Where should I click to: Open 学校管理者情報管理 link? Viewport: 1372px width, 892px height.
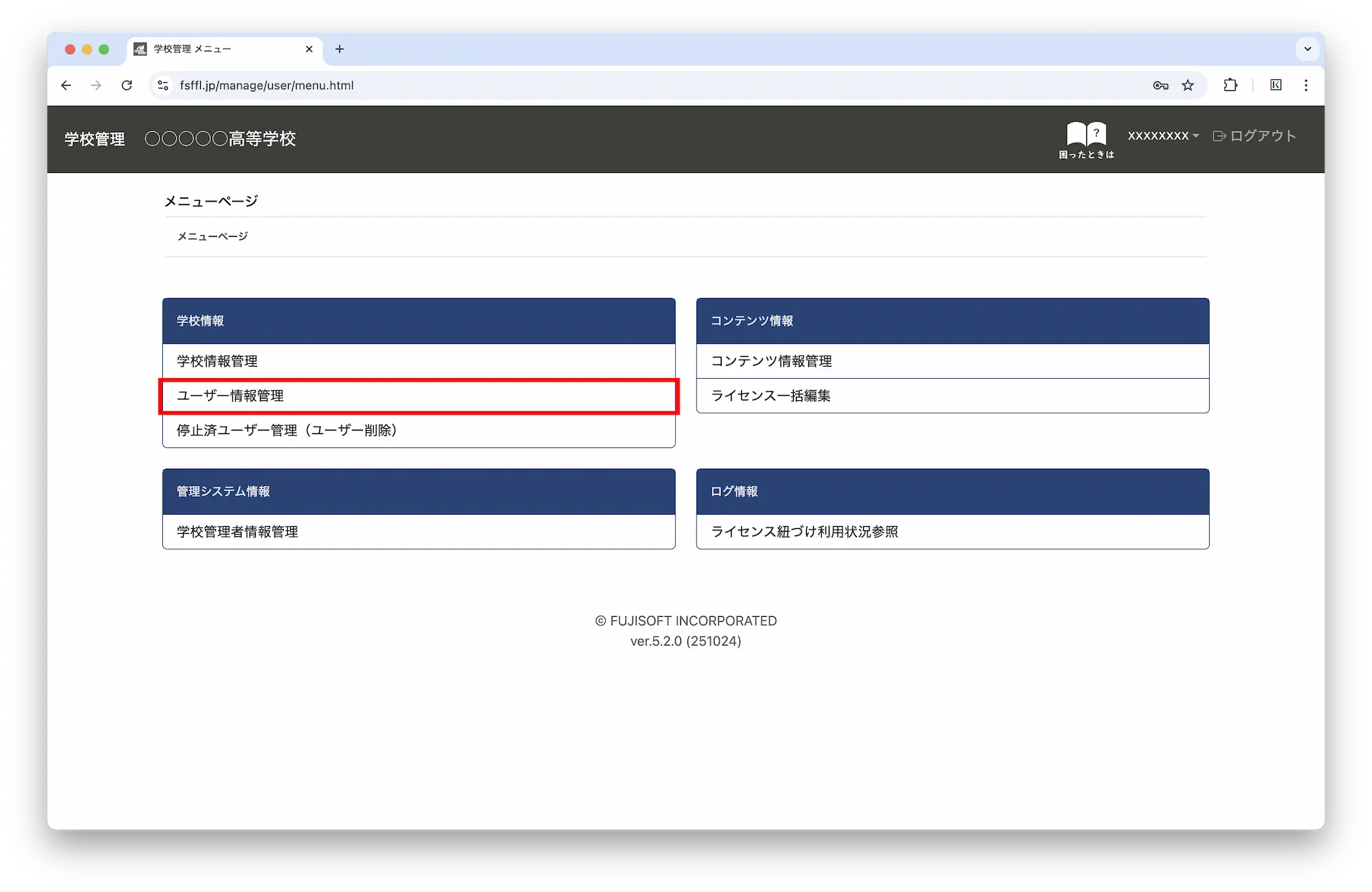(237, 532)
